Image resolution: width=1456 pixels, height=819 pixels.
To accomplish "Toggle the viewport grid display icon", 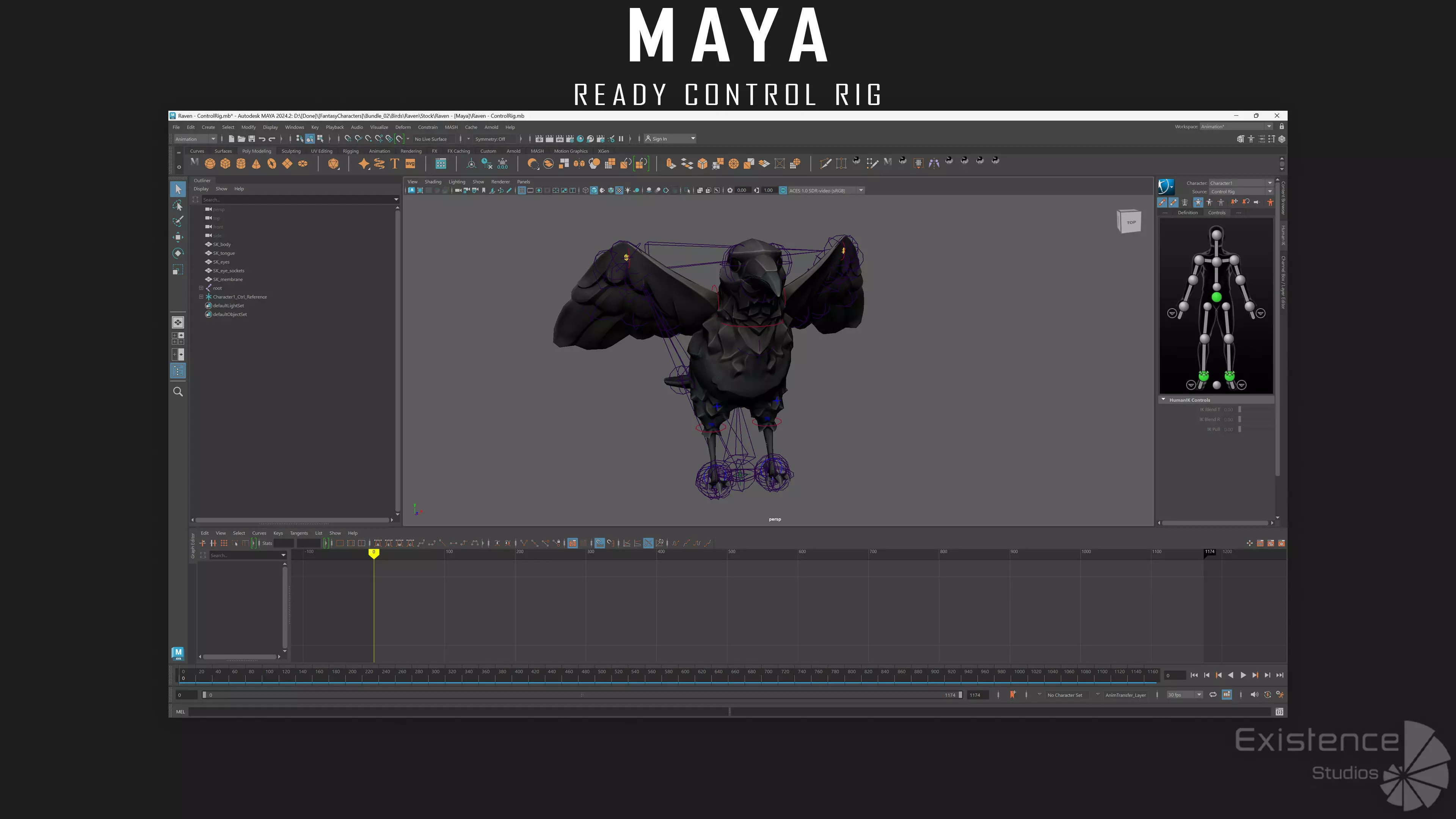I will [522, 190].
